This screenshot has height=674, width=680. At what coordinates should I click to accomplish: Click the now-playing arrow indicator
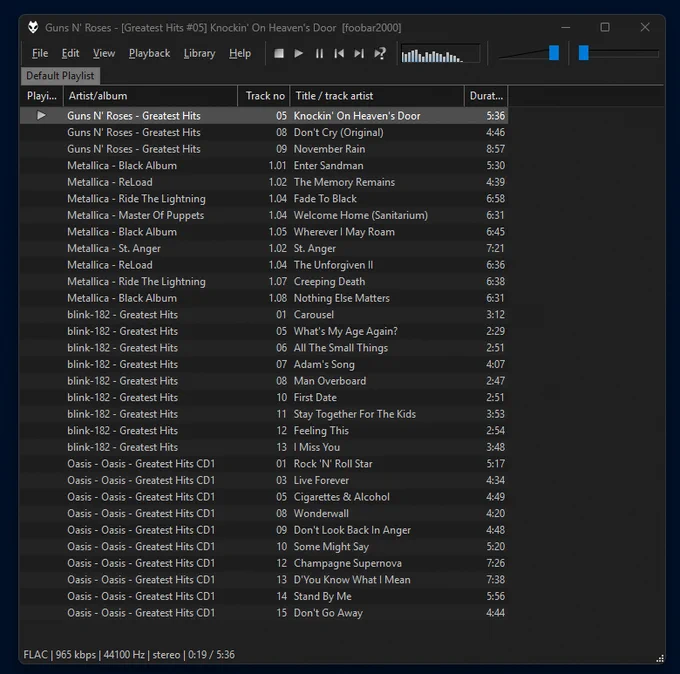pos(41,115)
